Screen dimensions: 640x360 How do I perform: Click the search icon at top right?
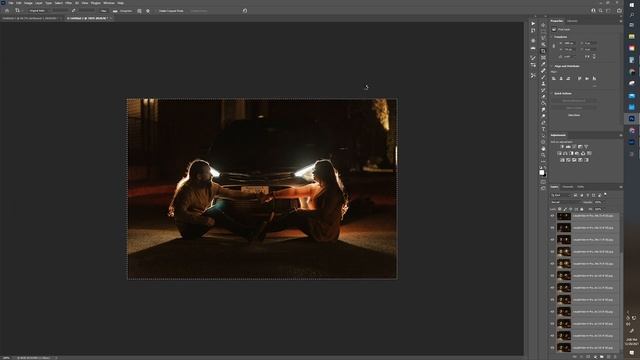(601, 11)
